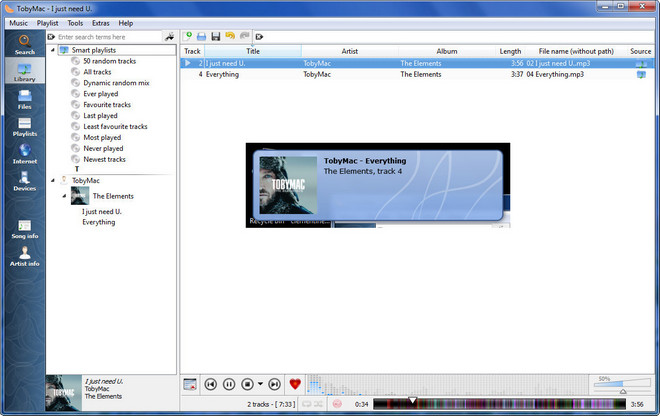Open the Extras menu
660x416 pixels.
pyautogui.click(x=101, y=23)
